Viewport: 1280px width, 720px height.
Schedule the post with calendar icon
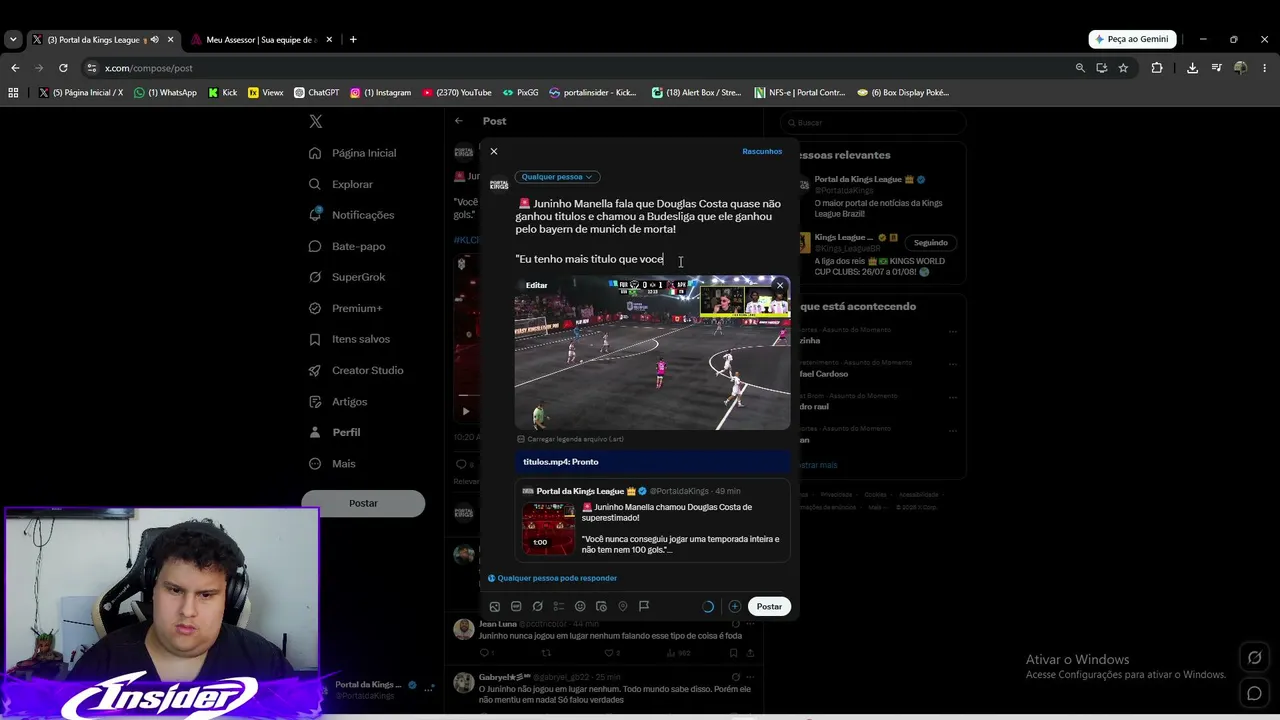pos(601,606)
